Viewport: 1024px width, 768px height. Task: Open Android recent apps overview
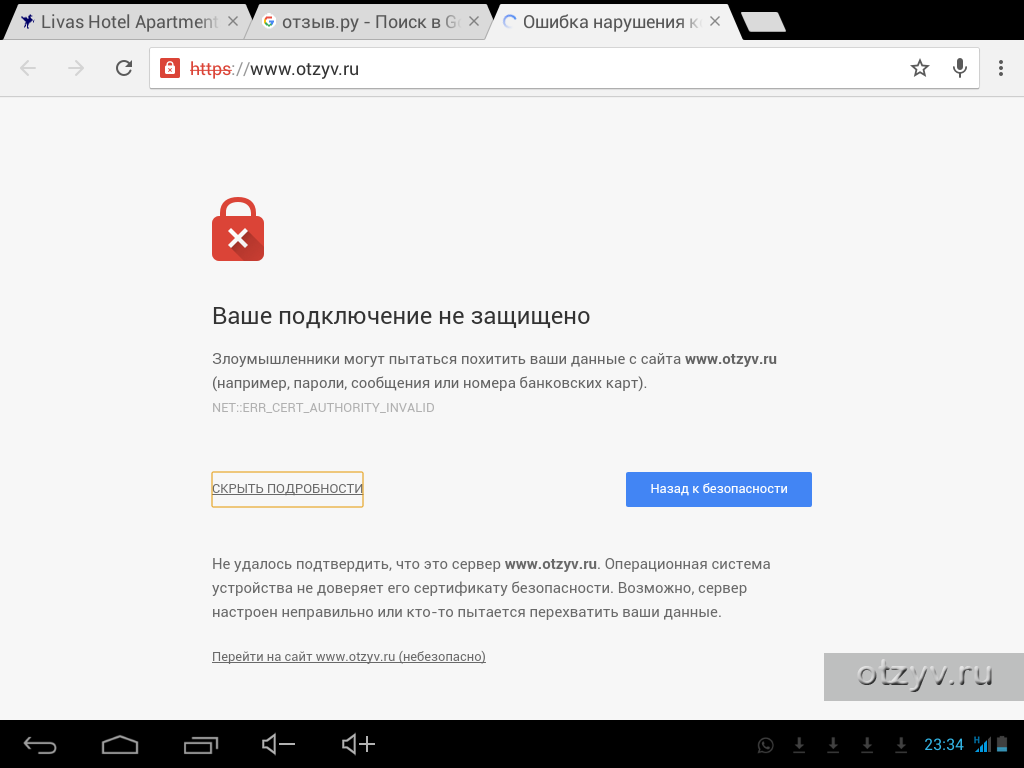tap(200, 744)
